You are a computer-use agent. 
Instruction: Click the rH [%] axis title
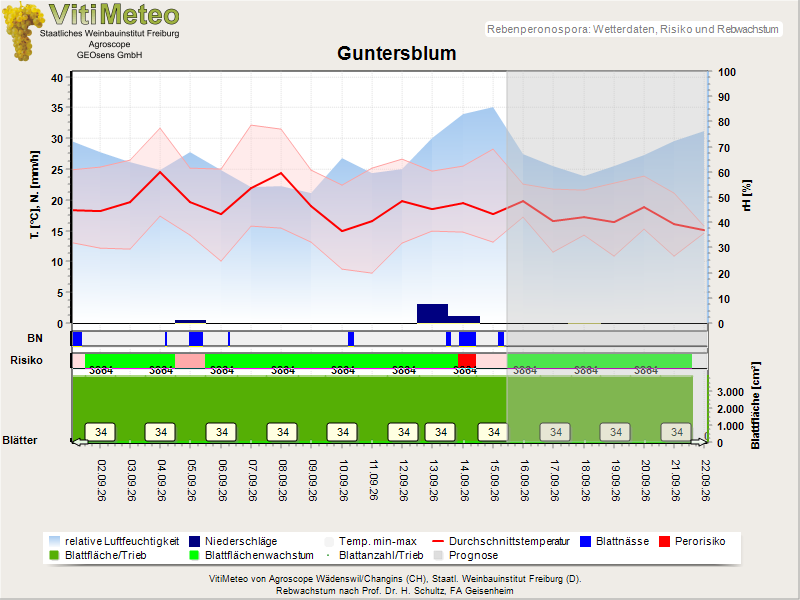click(x=747, y=195)
